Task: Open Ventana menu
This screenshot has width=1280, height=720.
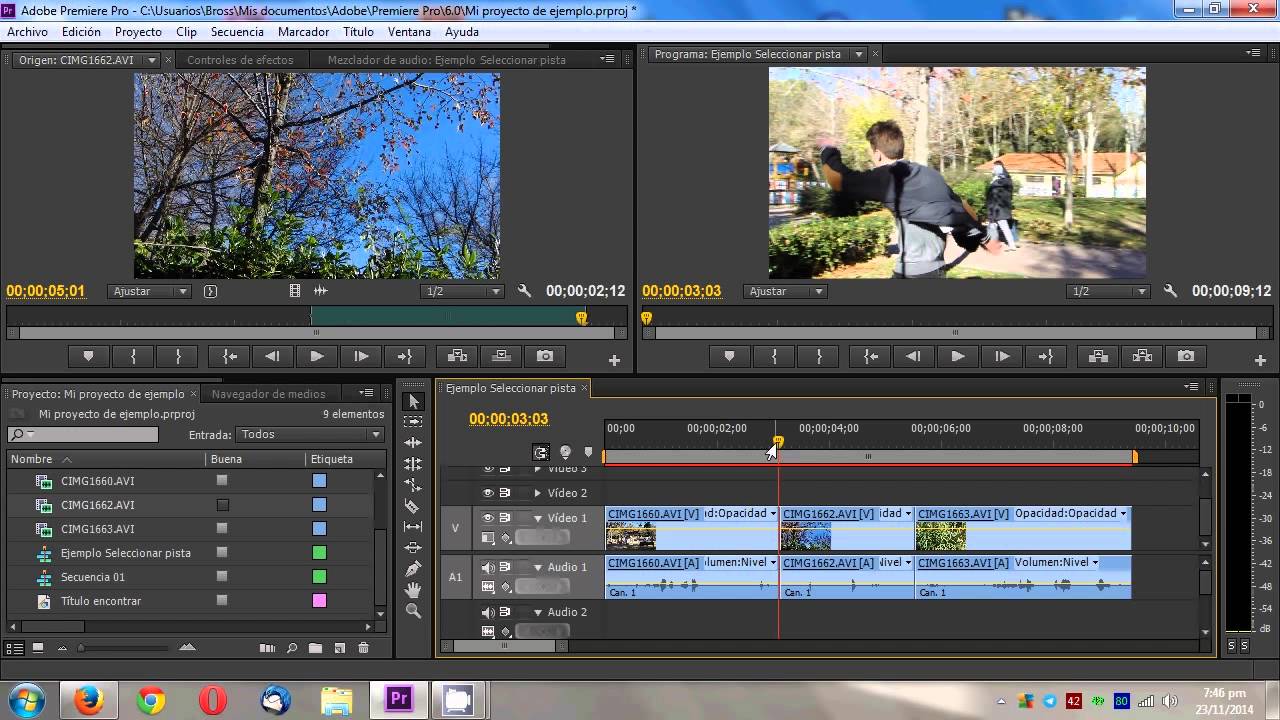Action: pos(409,32)
